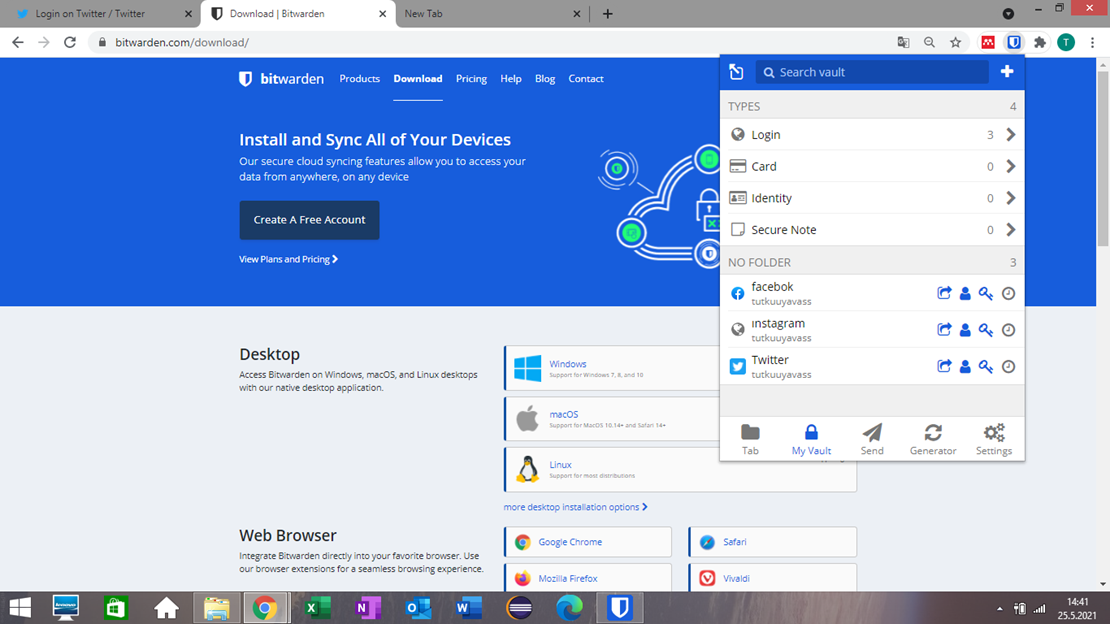Viewport: 1110px width, 624px height.
Task: Open Pricing in site navigation
Action: click(x=471, y=79)
